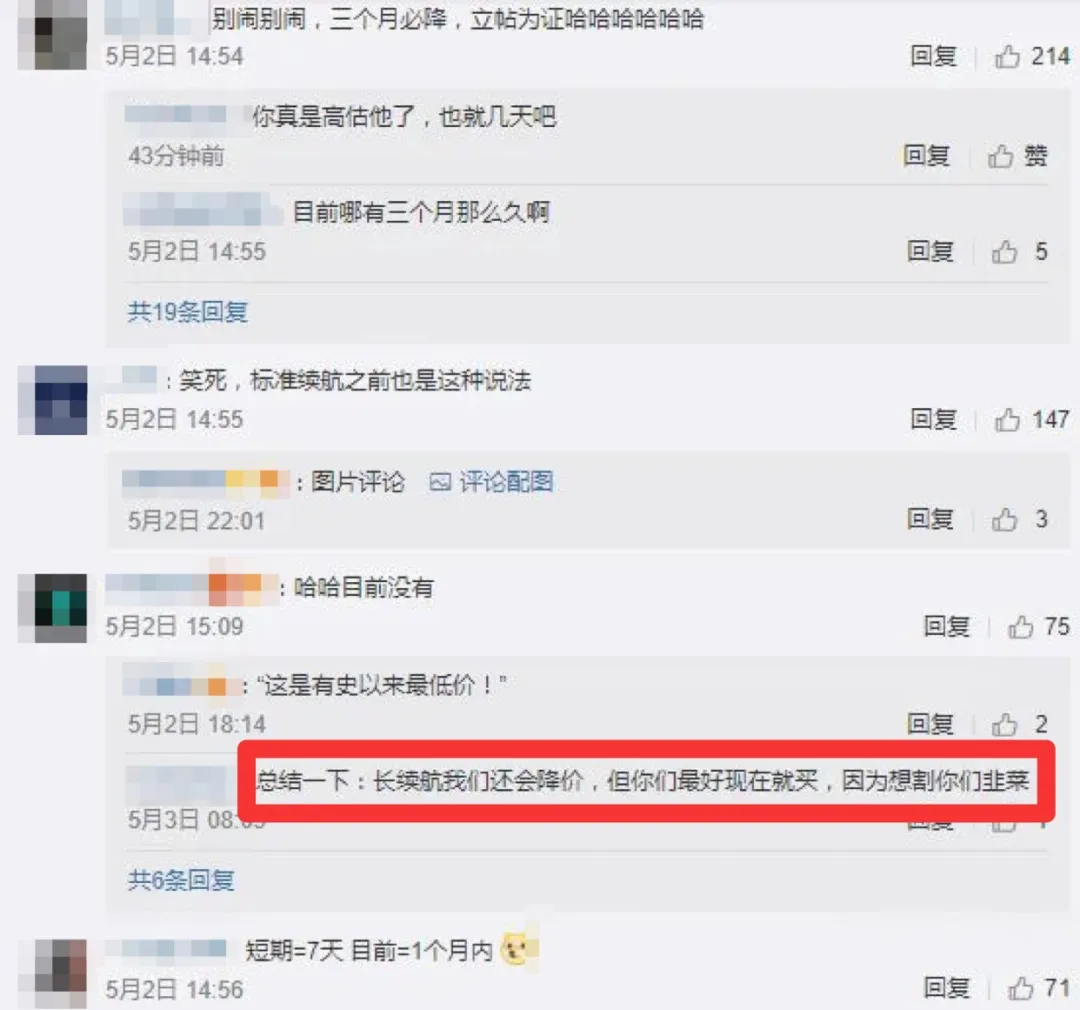Open the 评论配图 image icon
Image resolution: width=1080 pixels, height=1010 pixels.
tap(440, 482)
